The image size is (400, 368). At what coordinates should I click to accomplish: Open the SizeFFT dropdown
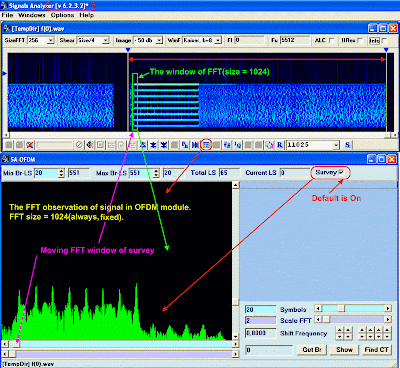click(x=51, y=40)
